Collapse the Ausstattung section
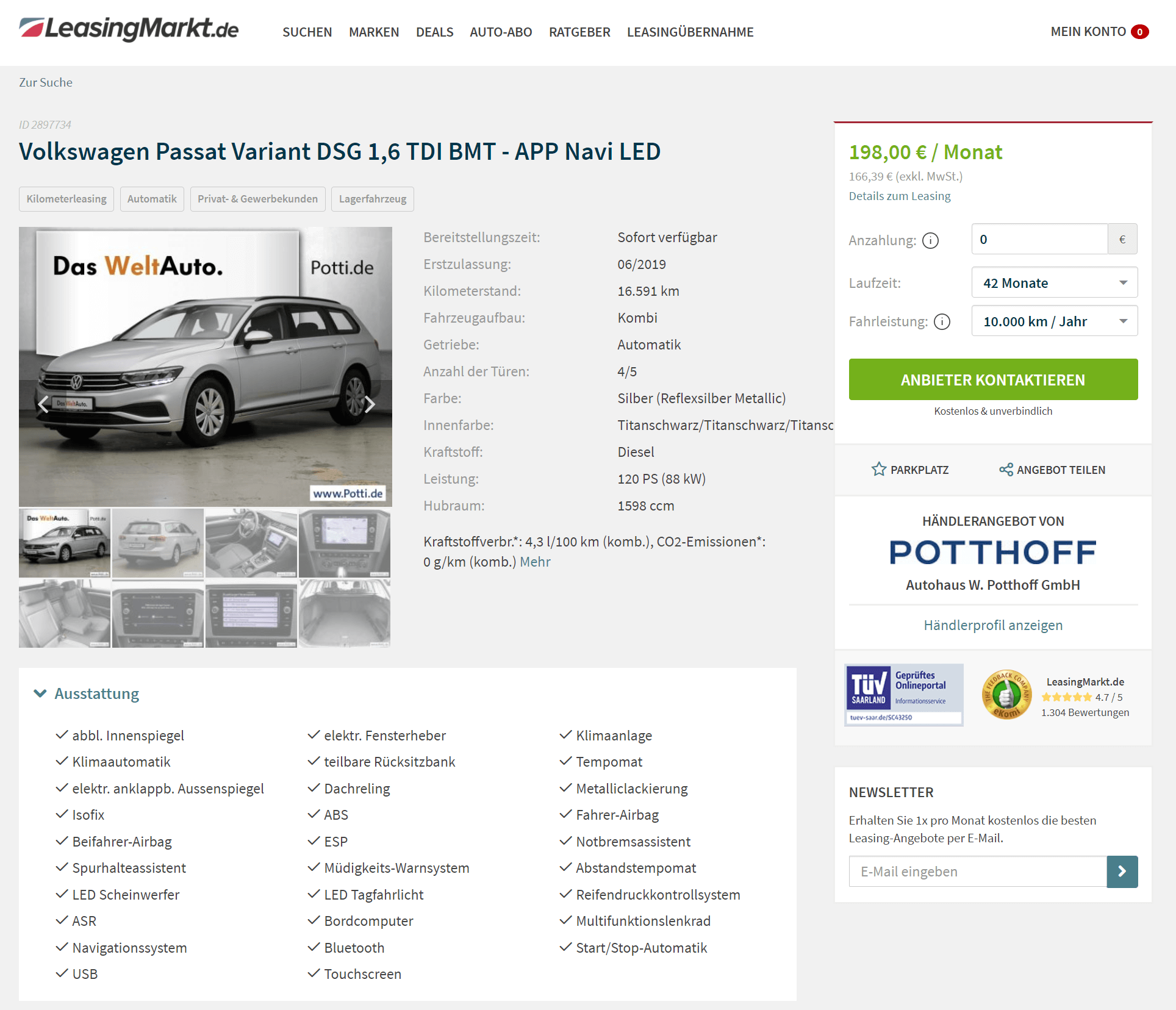Image resolution: width=1176 pixels, height=1010 pixels. tap(87, 693)
